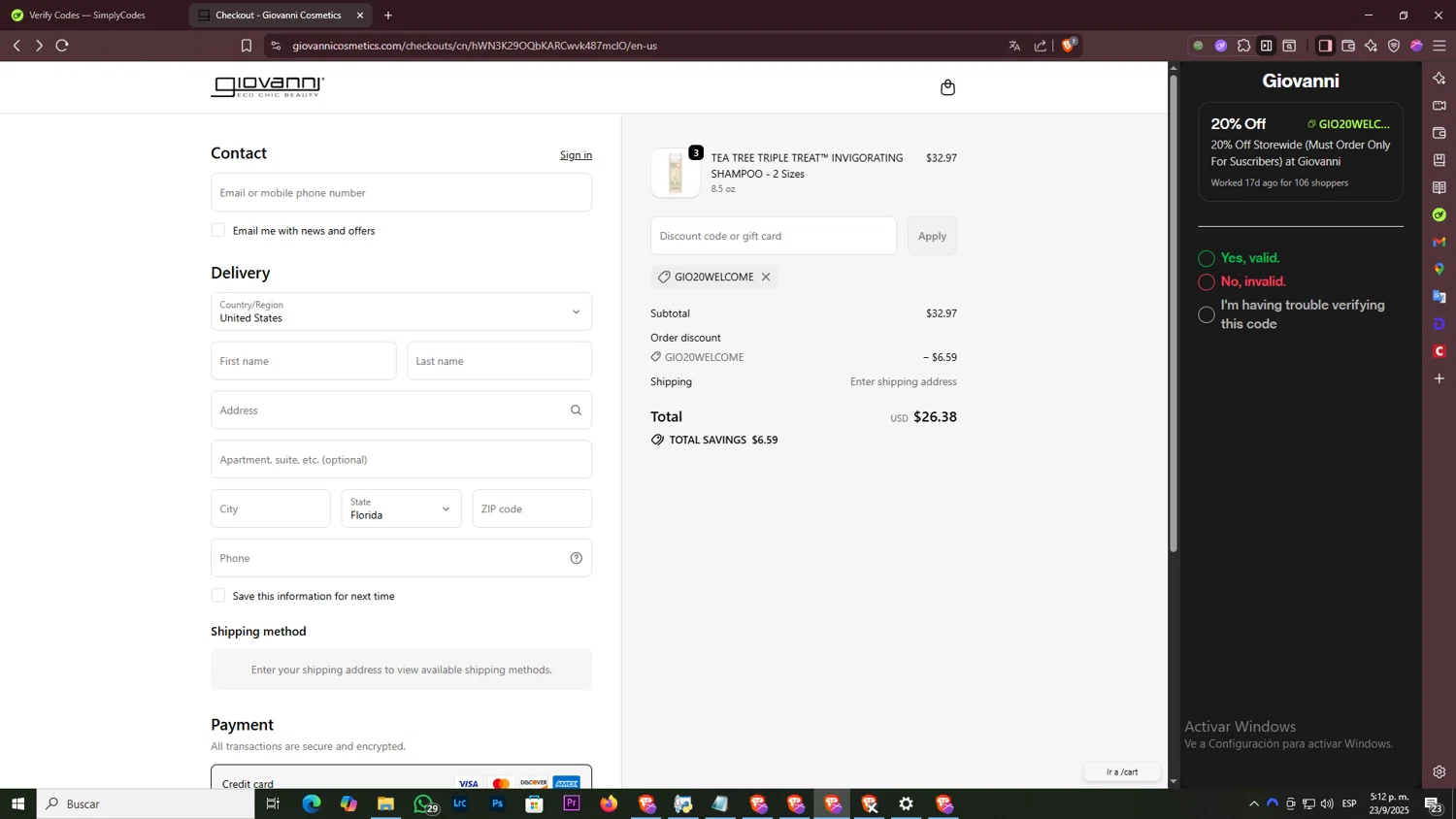
Task: Open sidebar settings gear at bottom
Action: tap(1439, 772)
